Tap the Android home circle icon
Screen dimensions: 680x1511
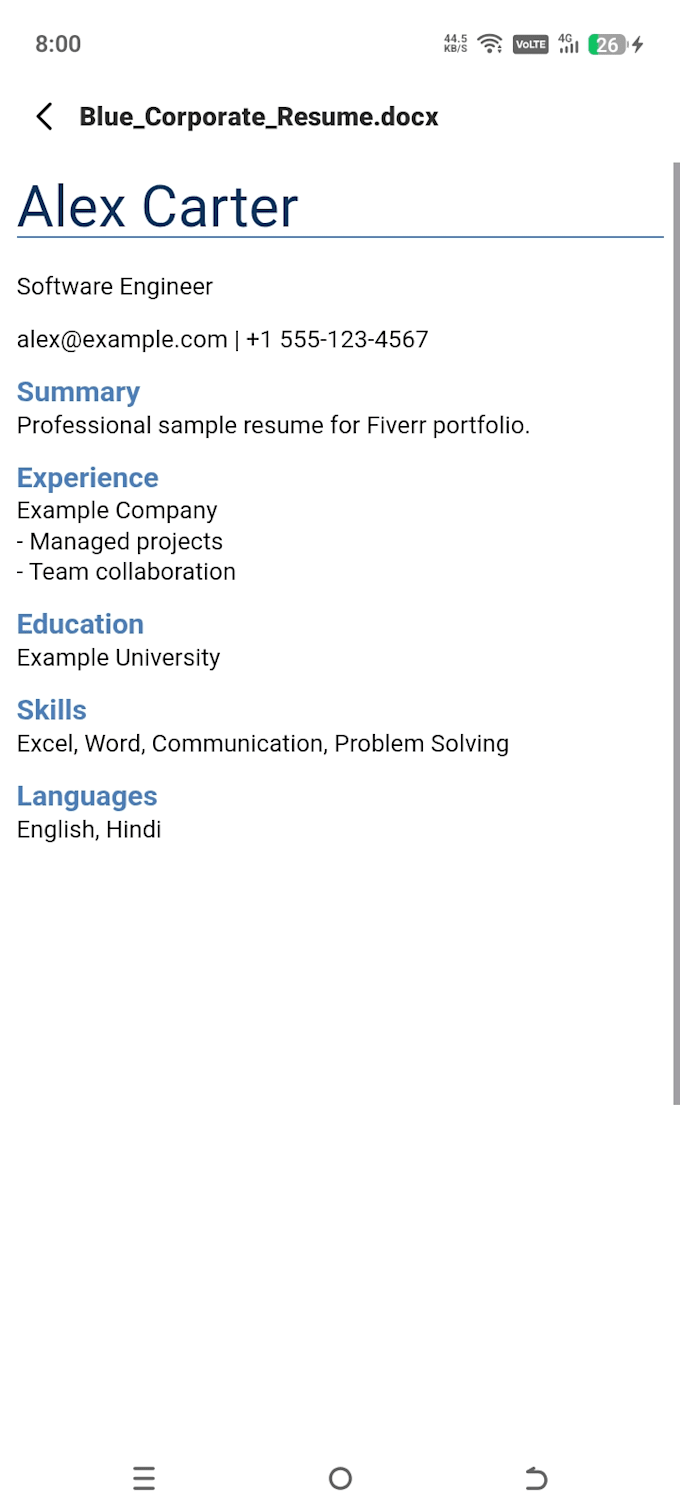(340, 1478)
